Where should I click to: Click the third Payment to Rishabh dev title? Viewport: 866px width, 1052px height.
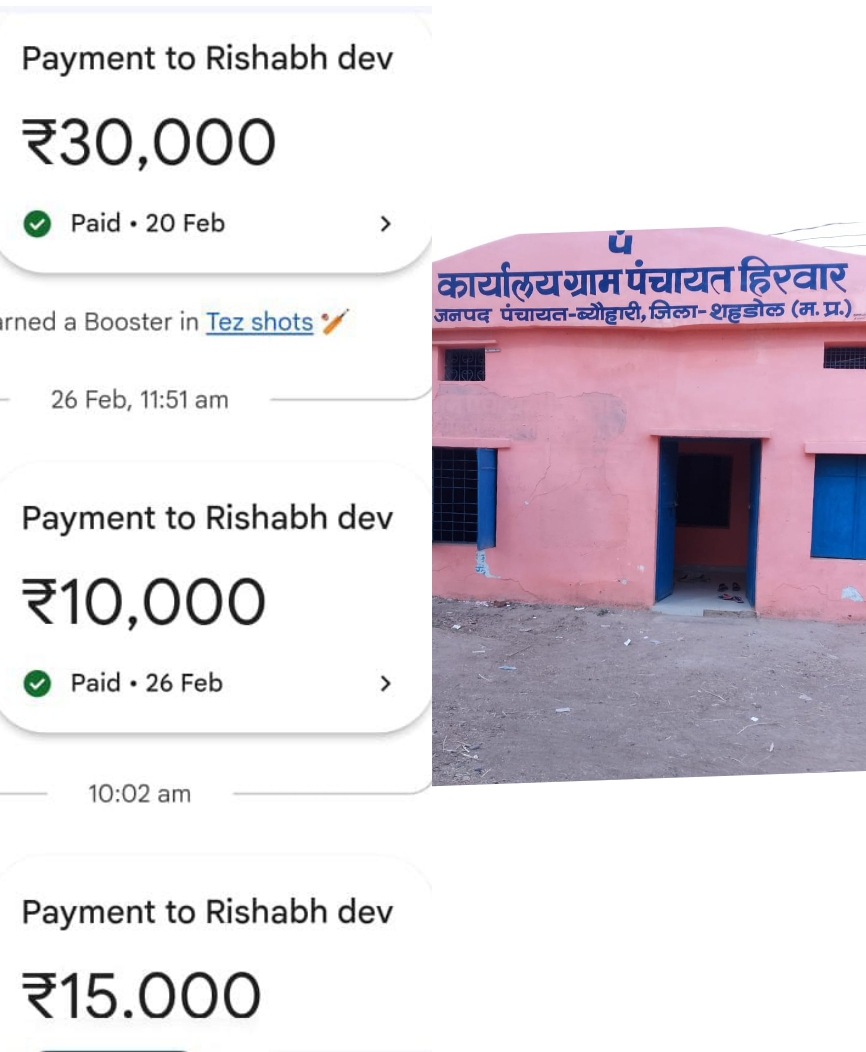[x=207, y=912]
